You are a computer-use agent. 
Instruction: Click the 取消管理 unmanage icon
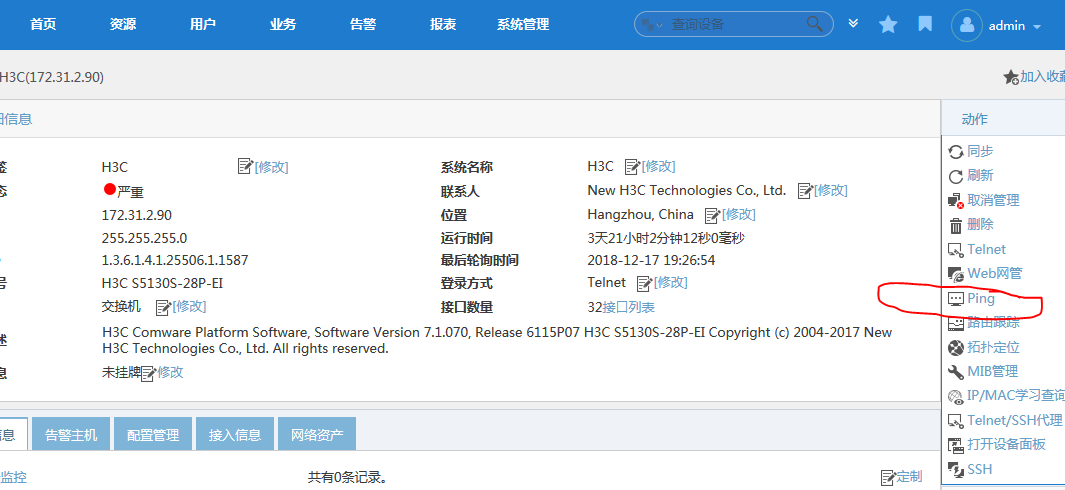pos(956,200)
